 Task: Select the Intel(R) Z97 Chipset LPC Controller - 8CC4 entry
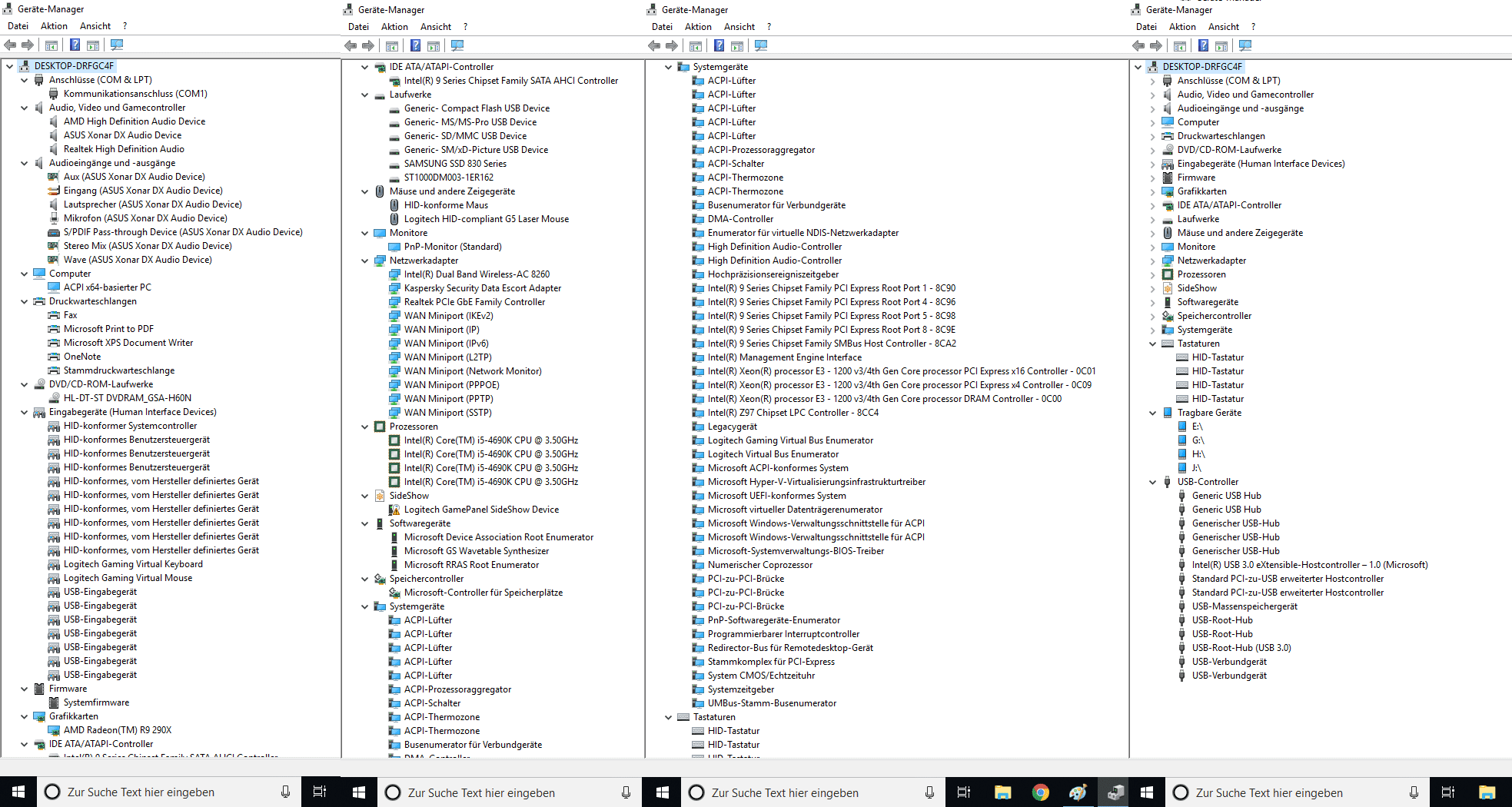793,413
